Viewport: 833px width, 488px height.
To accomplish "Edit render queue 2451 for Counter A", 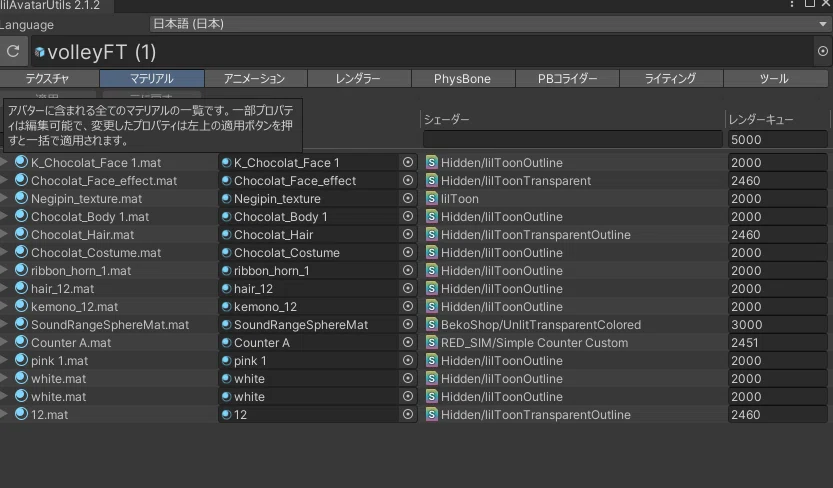I will coord(777,343).
